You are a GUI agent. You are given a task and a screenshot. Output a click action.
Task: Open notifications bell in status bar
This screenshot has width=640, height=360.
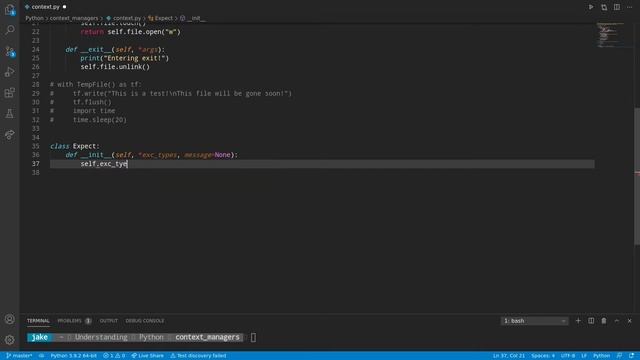click(x=631, y=356)
